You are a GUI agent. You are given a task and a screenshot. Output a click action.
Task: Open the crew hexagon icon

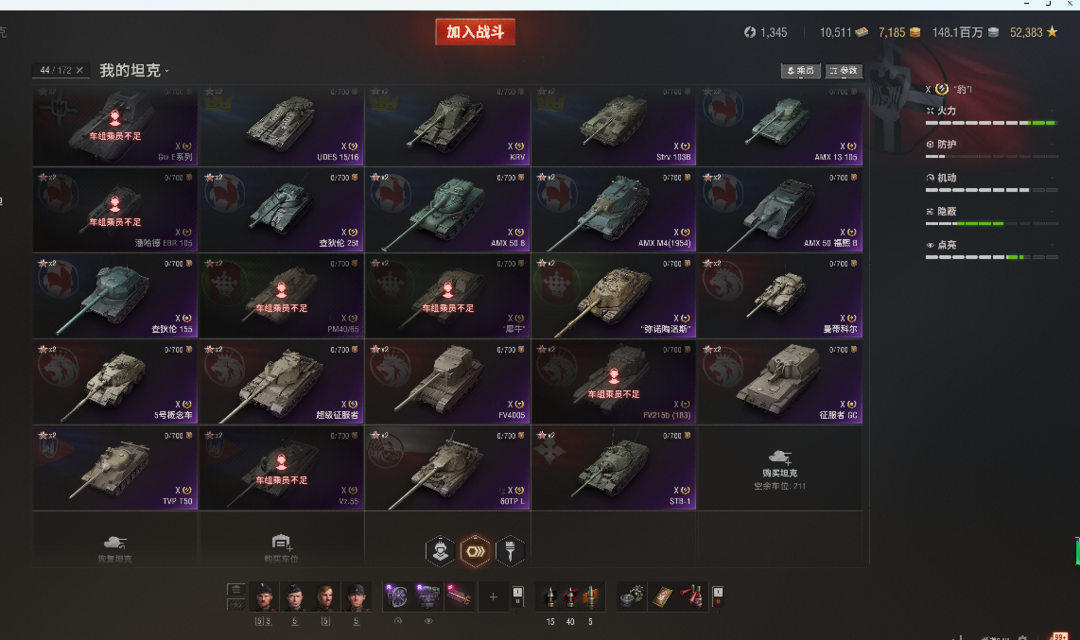(x=440, y=551)
